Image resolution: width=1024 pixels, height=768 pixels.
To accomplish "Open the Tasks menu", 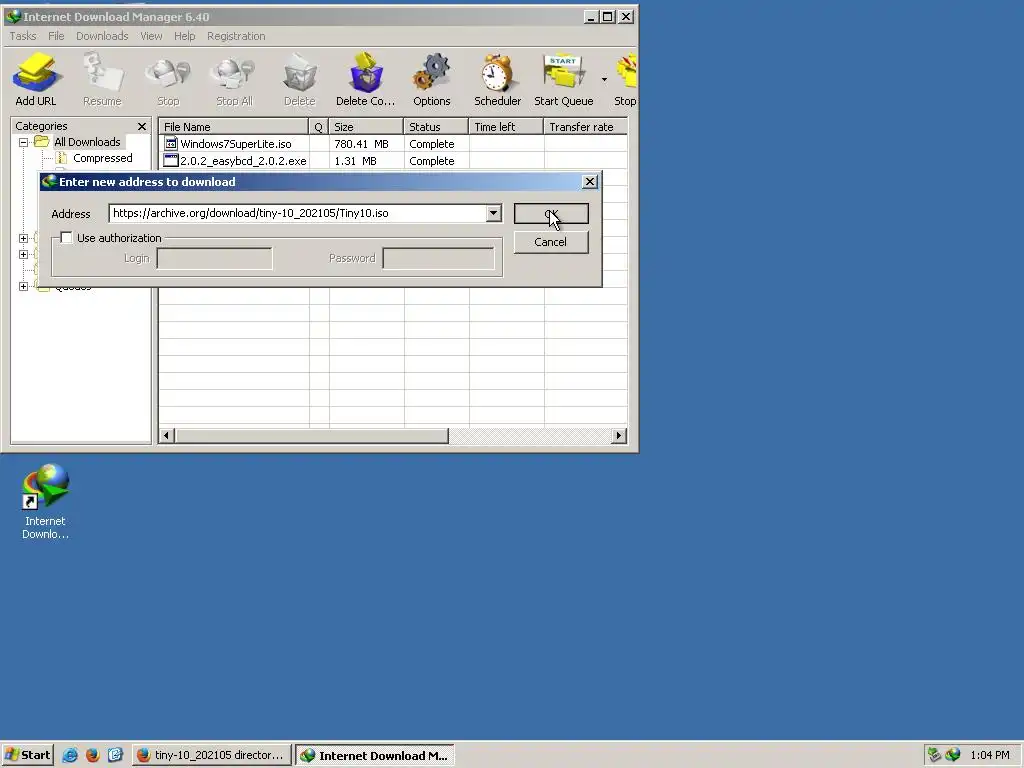I will pyautogui.click(x=23, y=36).
